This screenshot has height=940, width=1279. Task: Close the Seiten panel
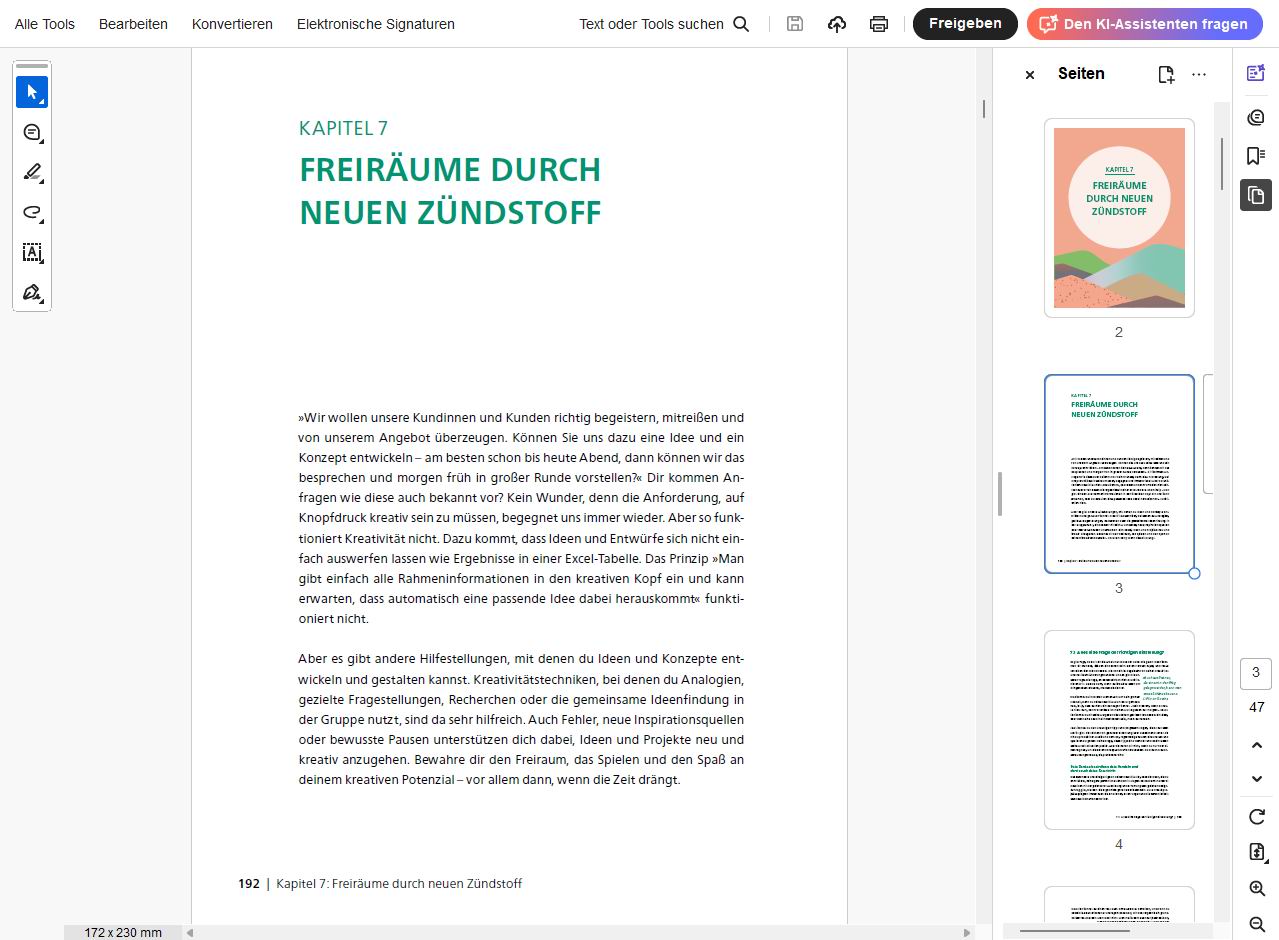[x=1030, y=74]
